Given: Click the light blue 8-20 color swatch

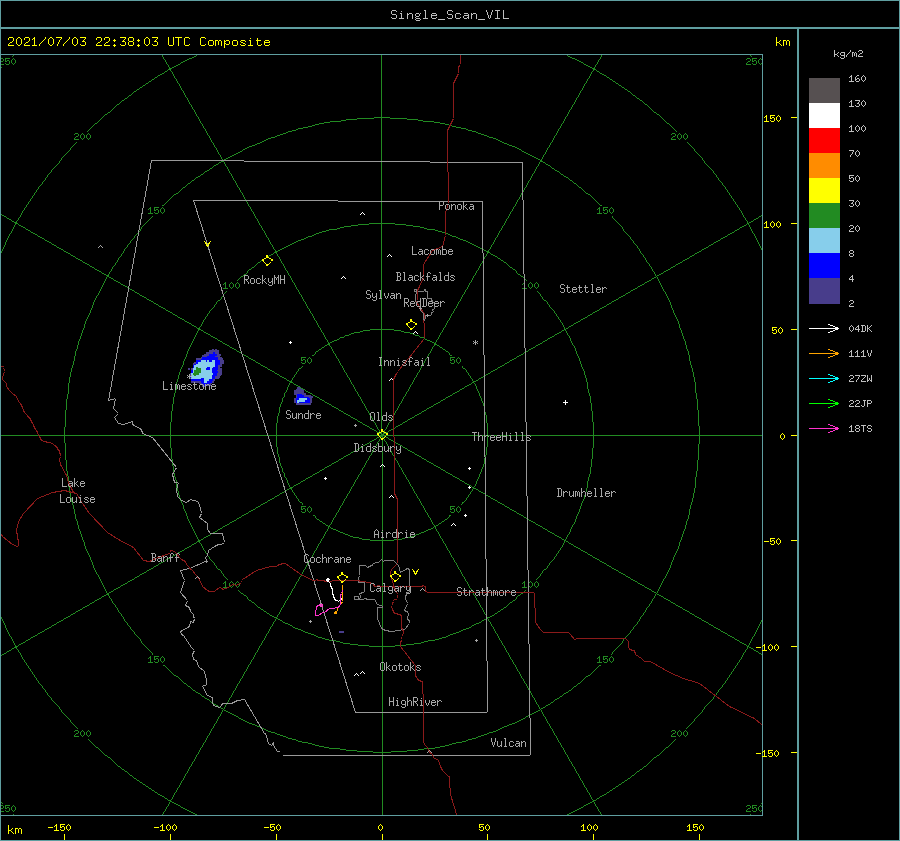Looking at the screenshot, I should pos(824,241).
